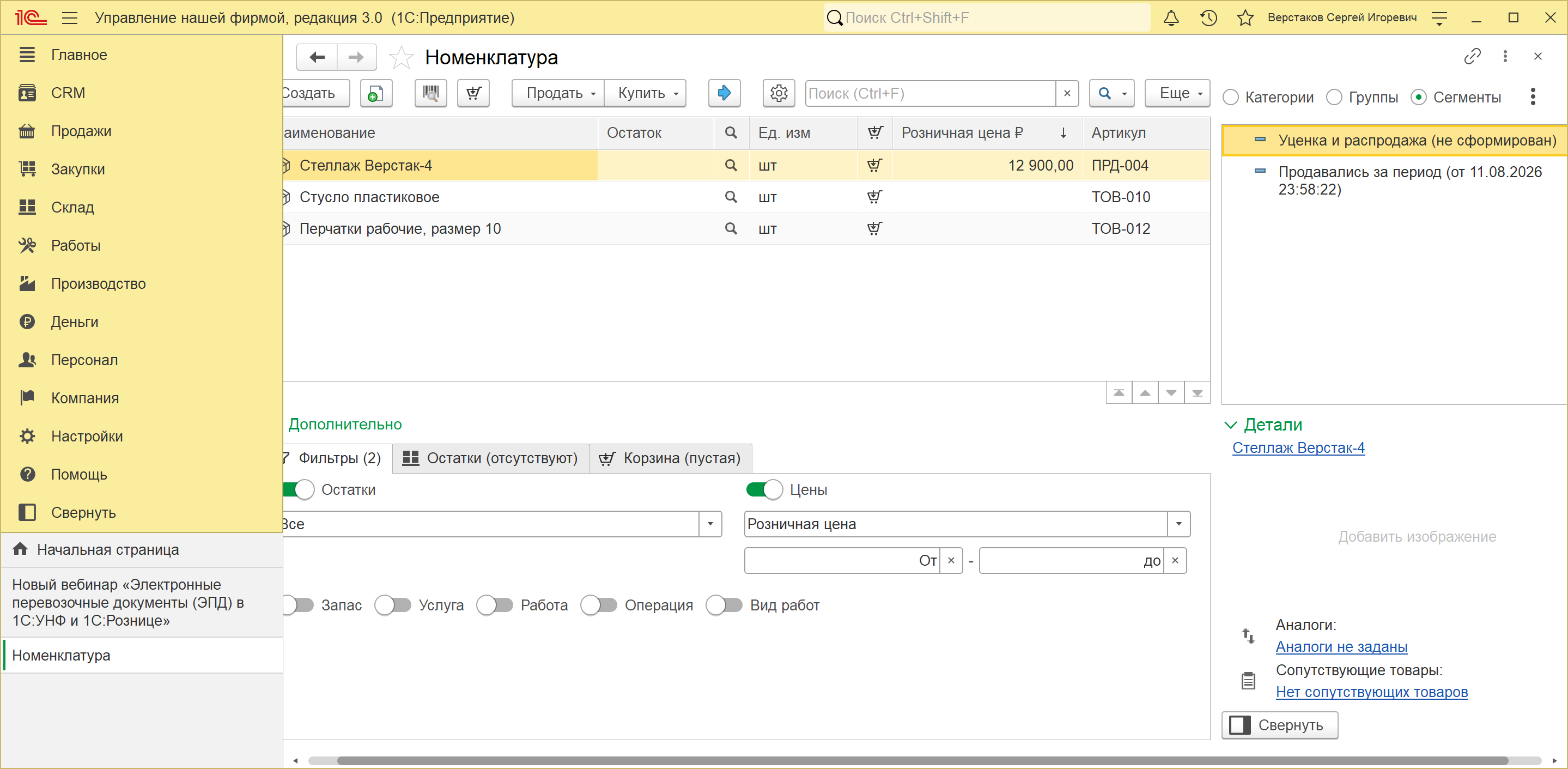Collapse Уценка и распродажа segment
This screenshot has width=1568, height=769.
click(x=1260, y=140)
